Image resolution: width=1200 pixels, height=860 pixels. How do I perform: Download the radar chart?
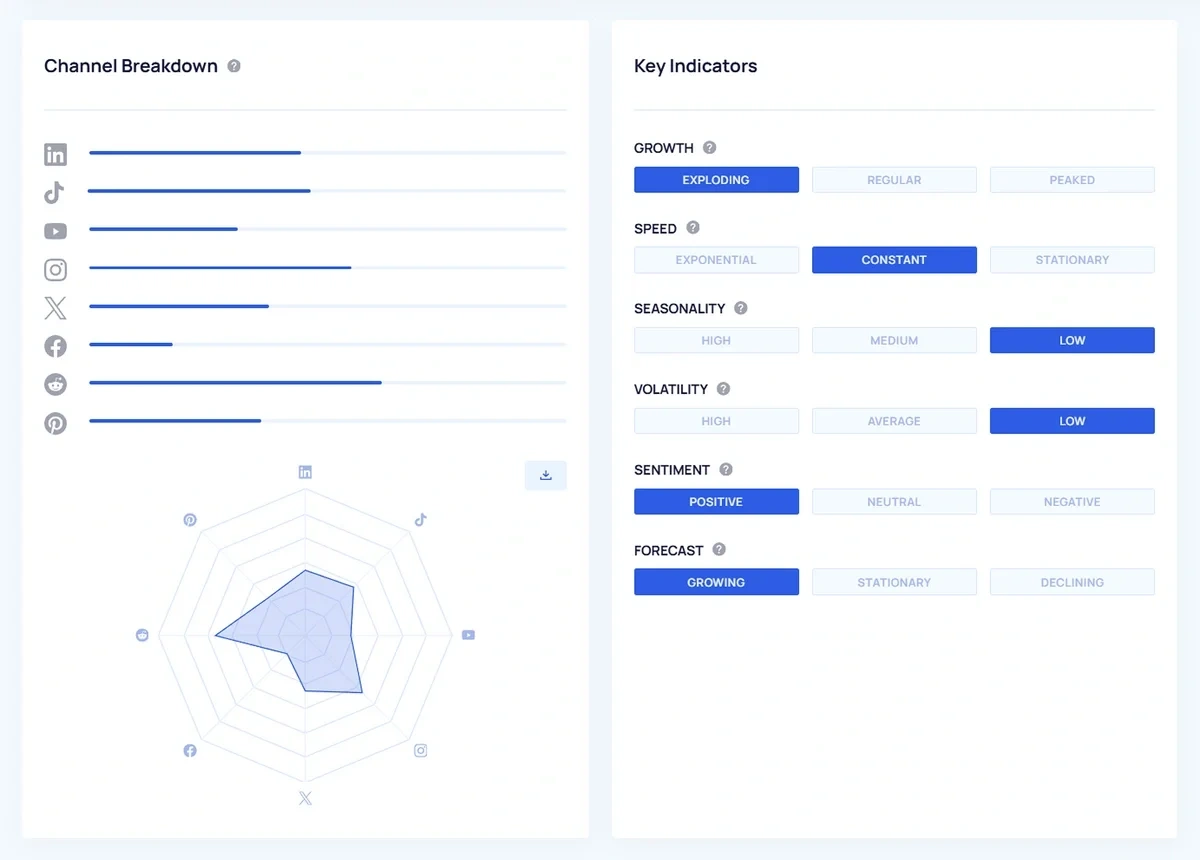pyautogui.click(x=546, y=475)
